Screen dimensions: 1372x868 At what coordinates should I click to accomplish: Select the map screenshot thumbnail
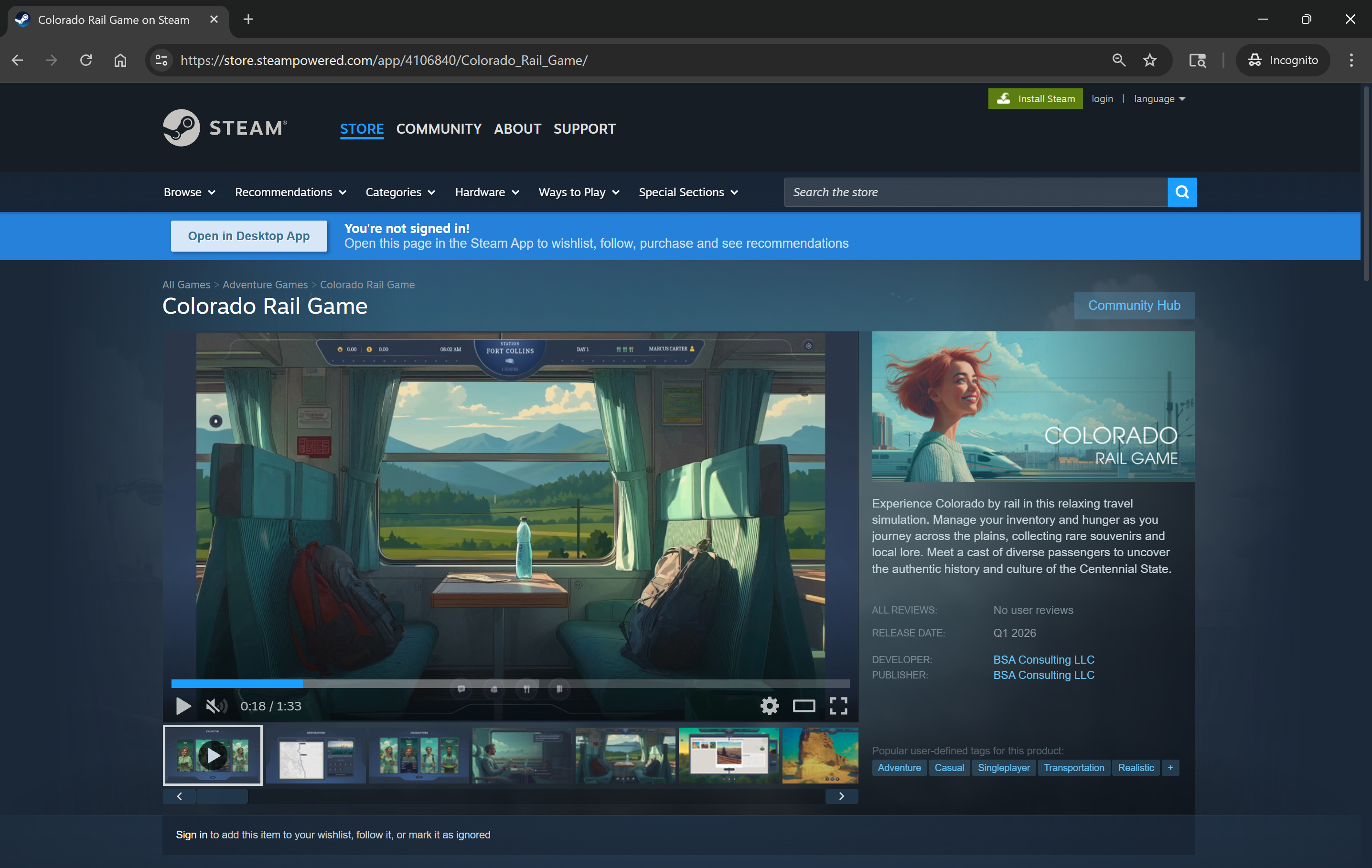(x=316, y=755)
